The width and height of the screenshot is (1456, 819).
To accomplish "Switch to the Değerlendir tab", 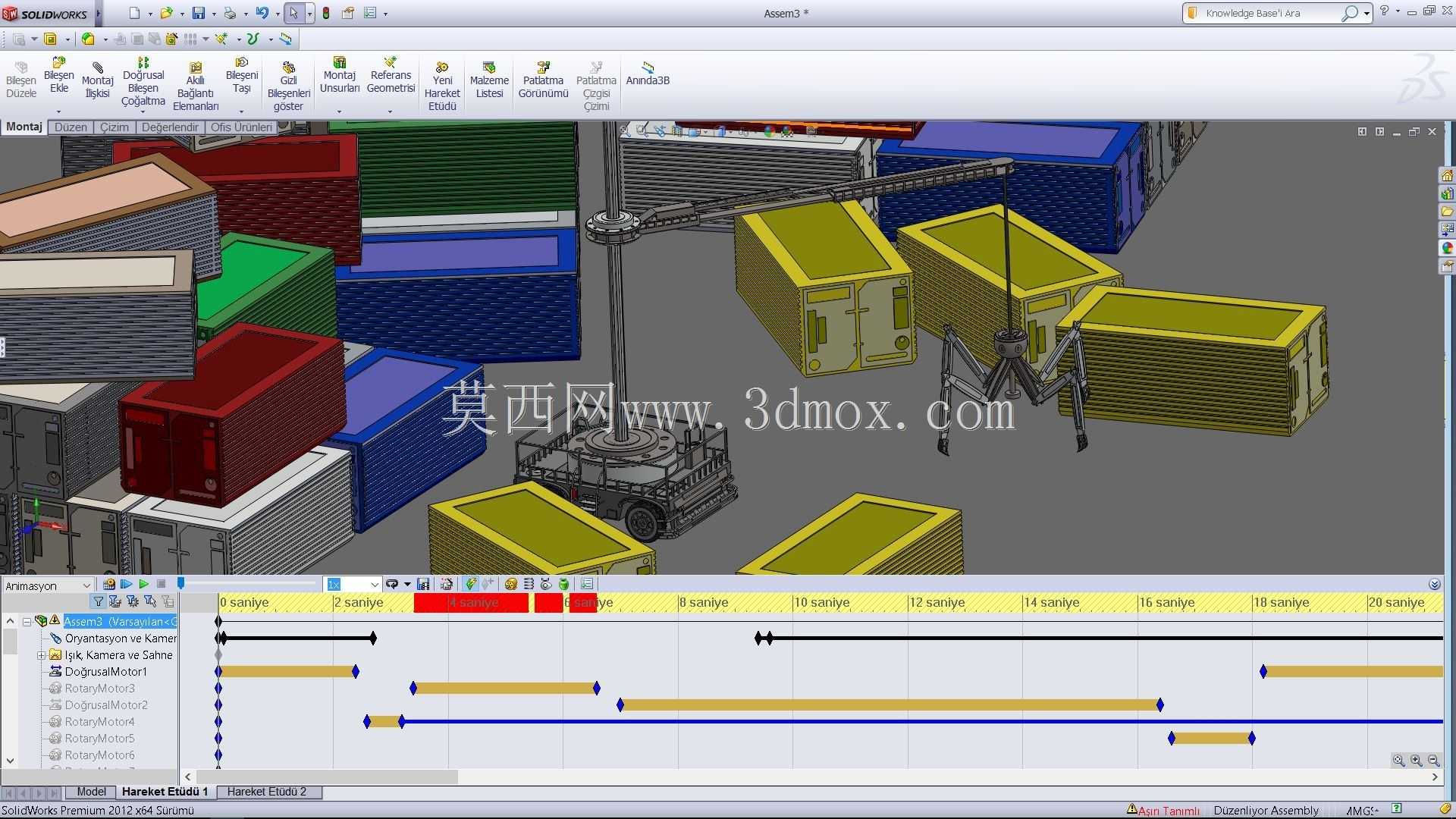I will pos(170,127).
